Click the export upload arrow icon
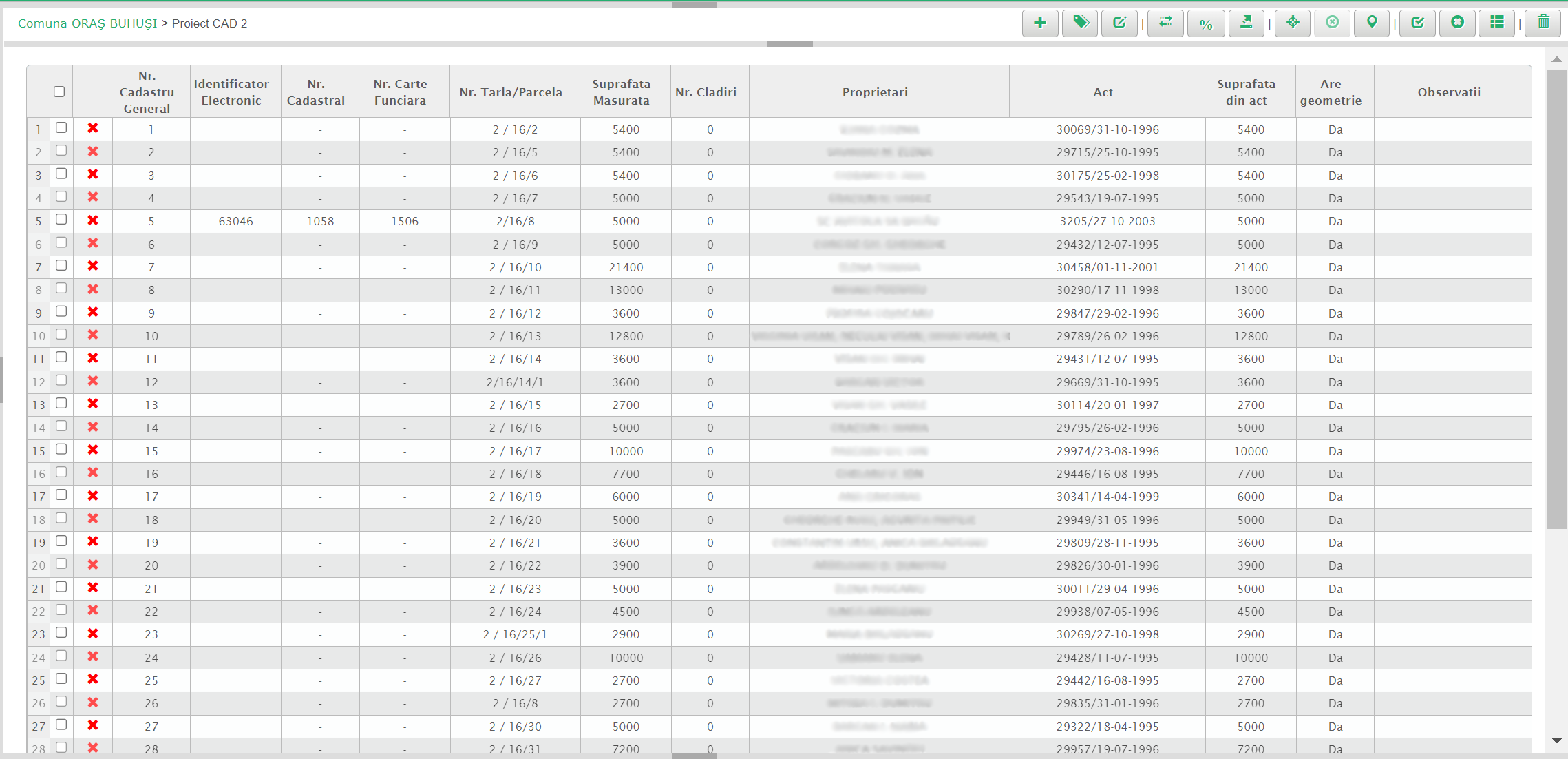This screenshot has height=759, width=1568. coord(1246,23)
